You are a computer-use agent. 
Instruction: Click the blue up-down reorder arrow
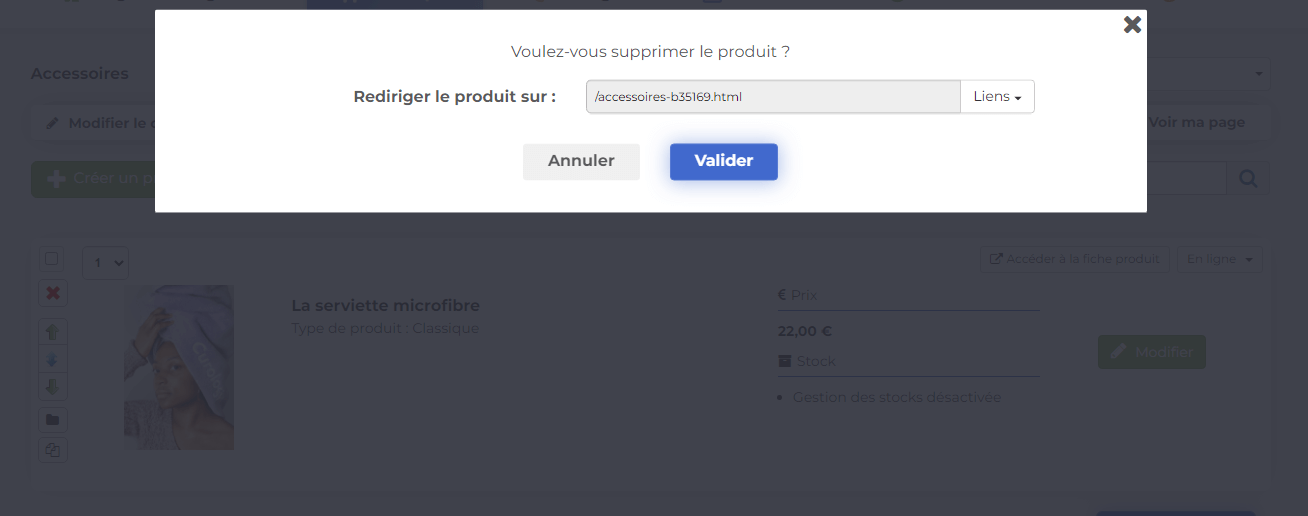[53, 359]
